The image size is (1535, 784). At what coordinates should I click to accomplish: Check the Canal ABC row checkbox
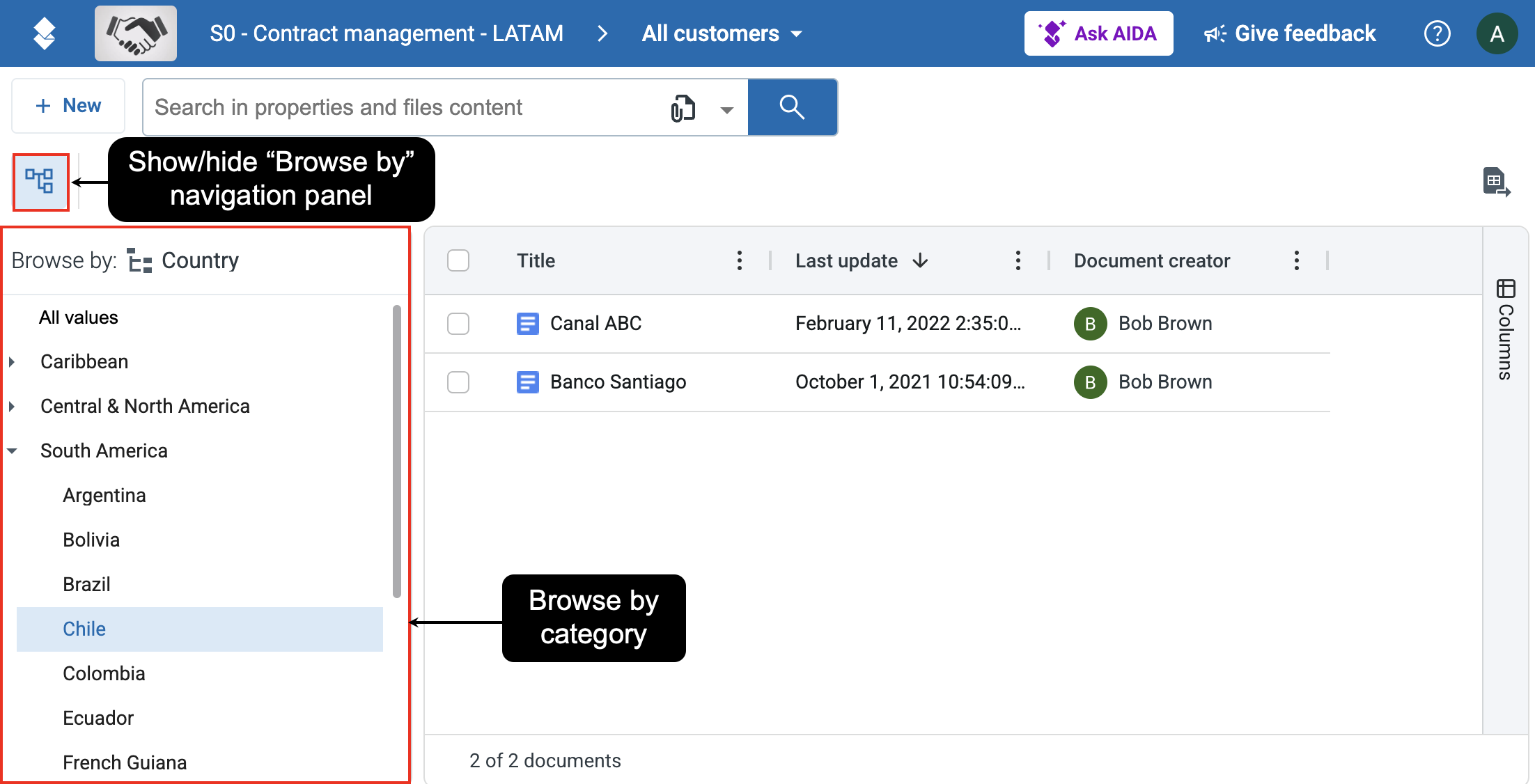pos(458,324)
